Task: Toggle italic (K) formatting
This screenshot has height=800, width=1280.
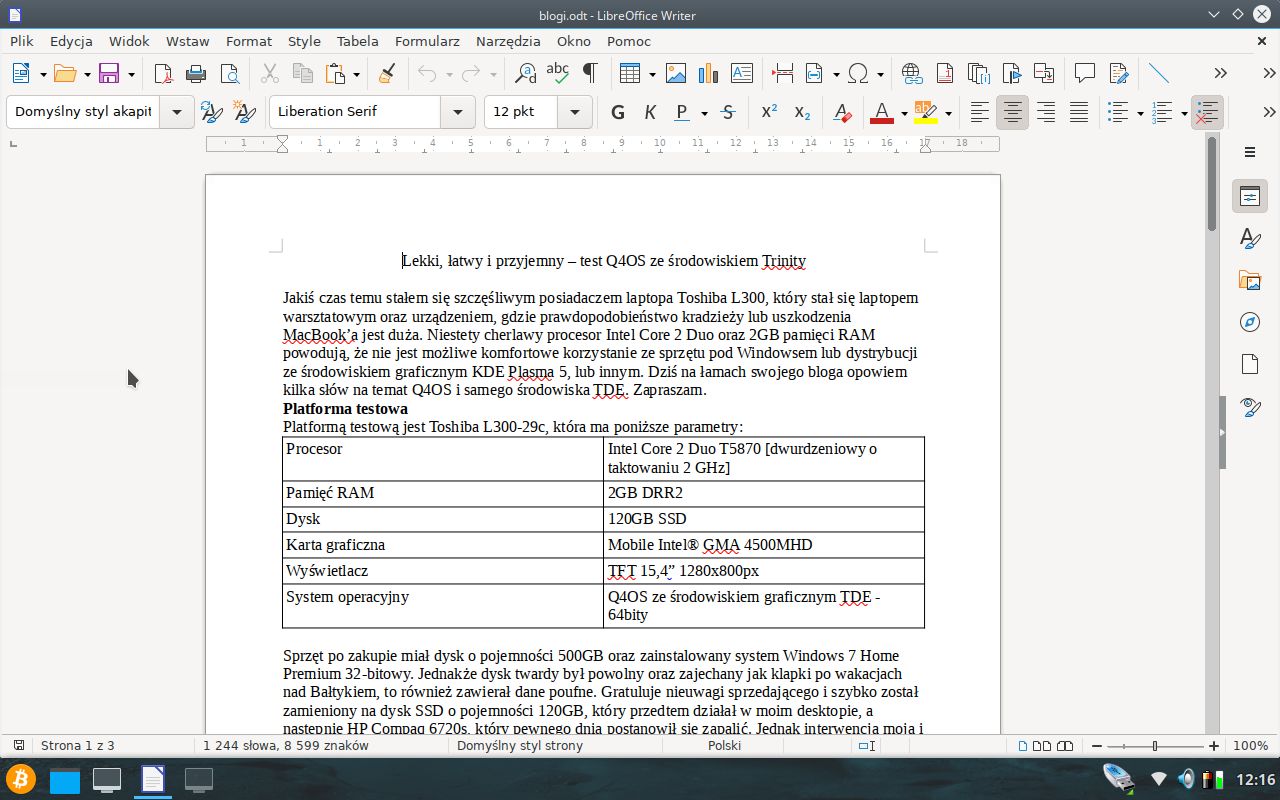Action: (x=651, y=112)
